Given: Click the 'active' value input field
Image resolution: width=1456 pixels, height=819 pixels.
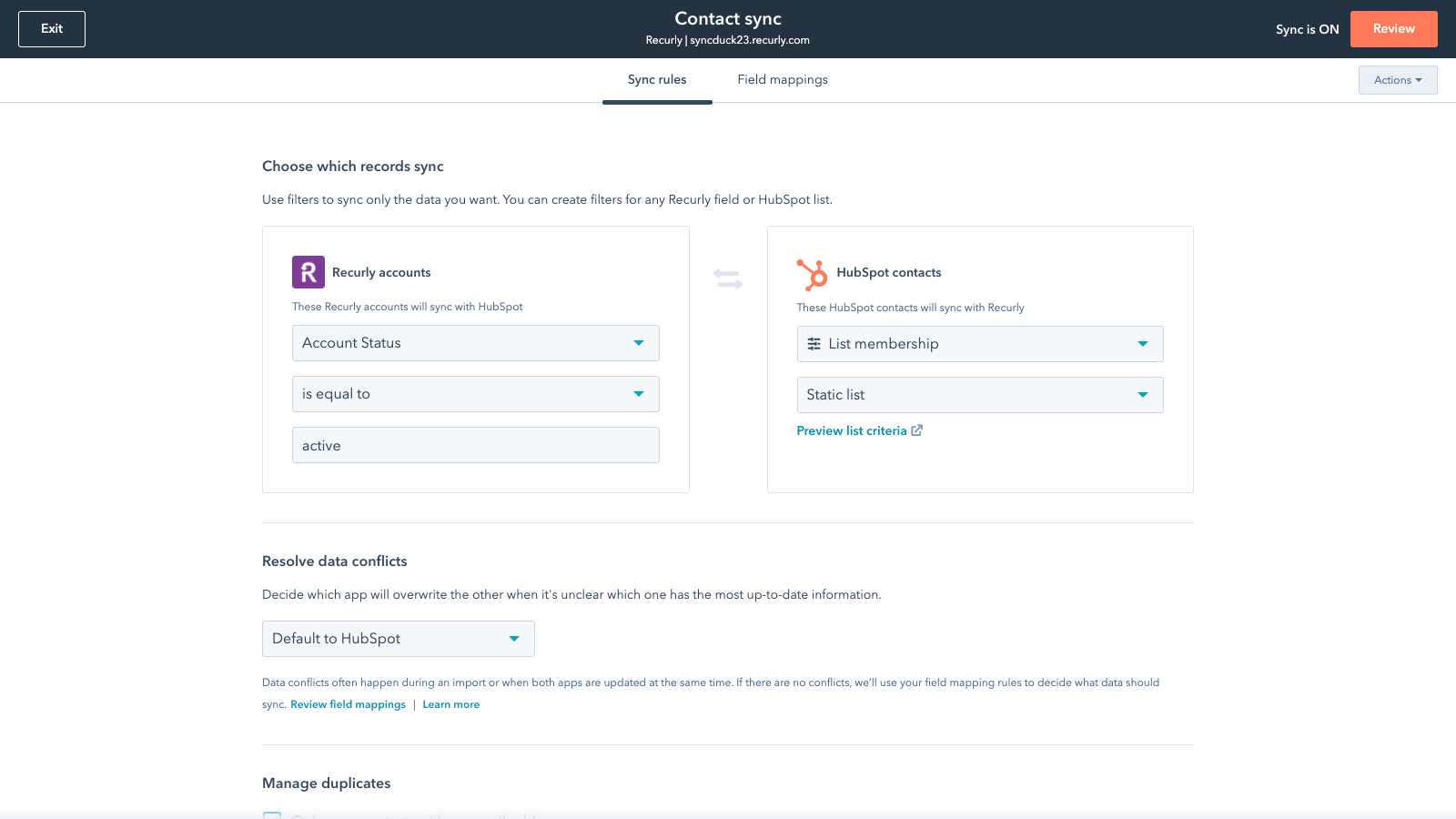Looking at the screenshot, I should (x=475, y=445).
